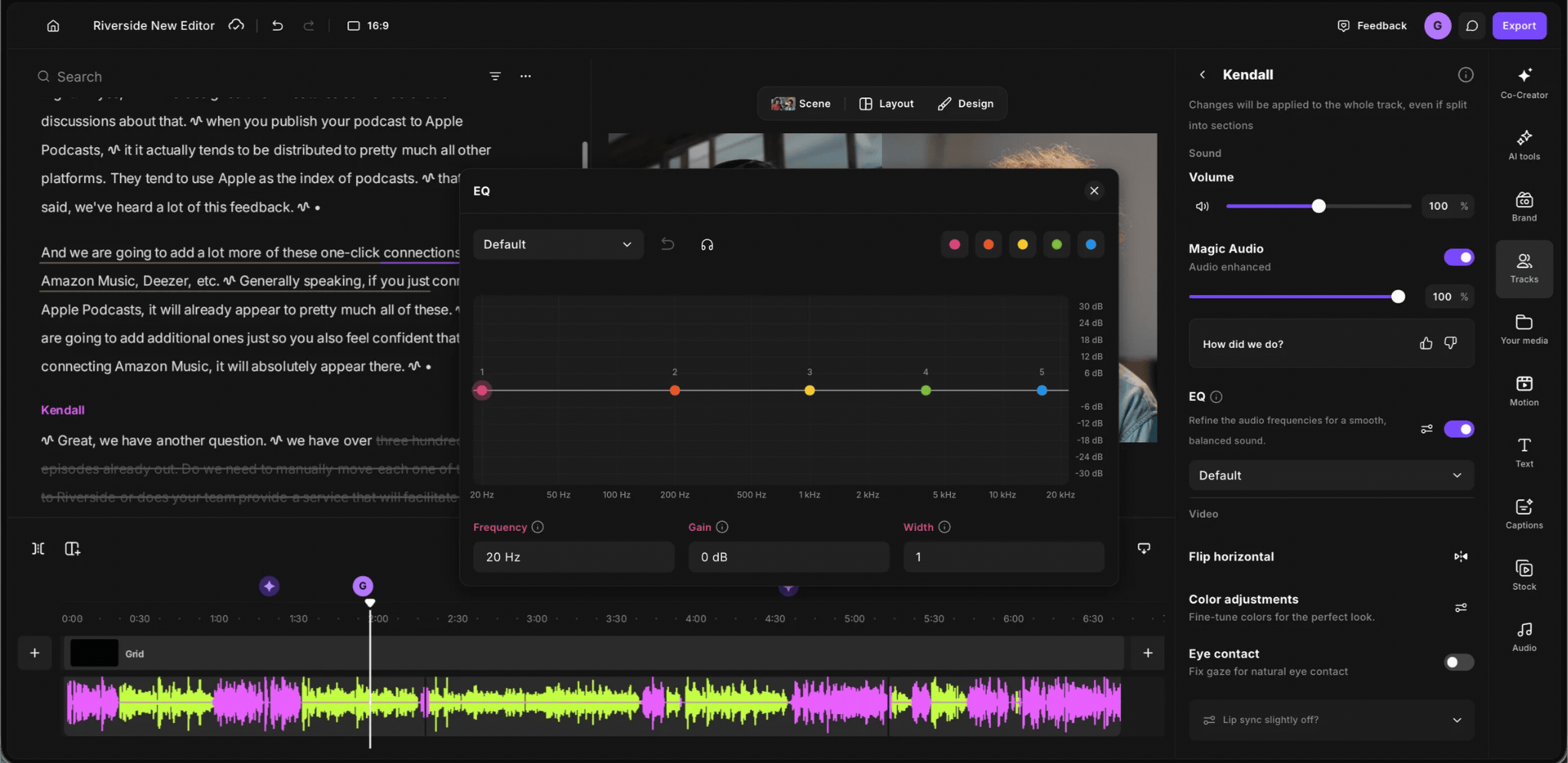Go to the home icon
1568x763 pixels.
(x=53, y=26)
